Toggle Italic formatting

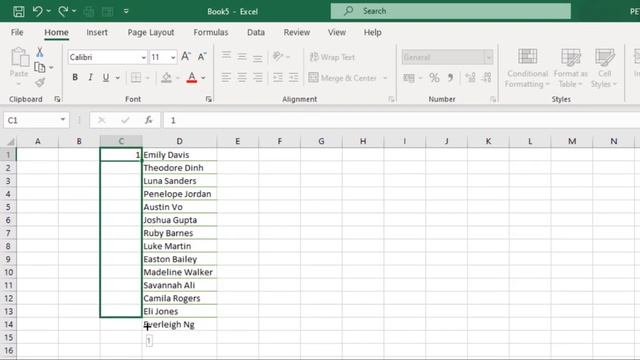(91, 77)
